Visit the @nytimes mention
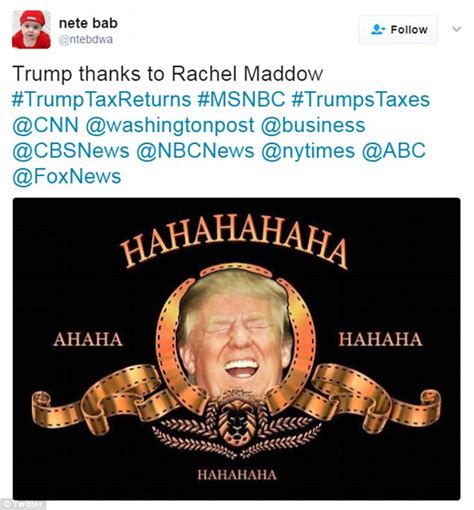 coord(308,151)
